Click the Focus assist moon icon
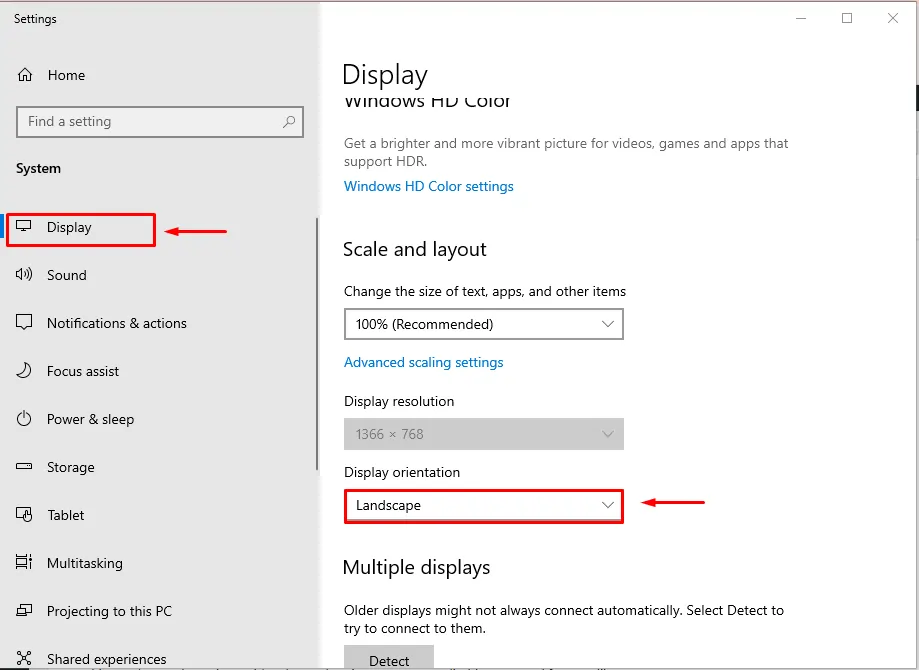 [x=25, y=371]
